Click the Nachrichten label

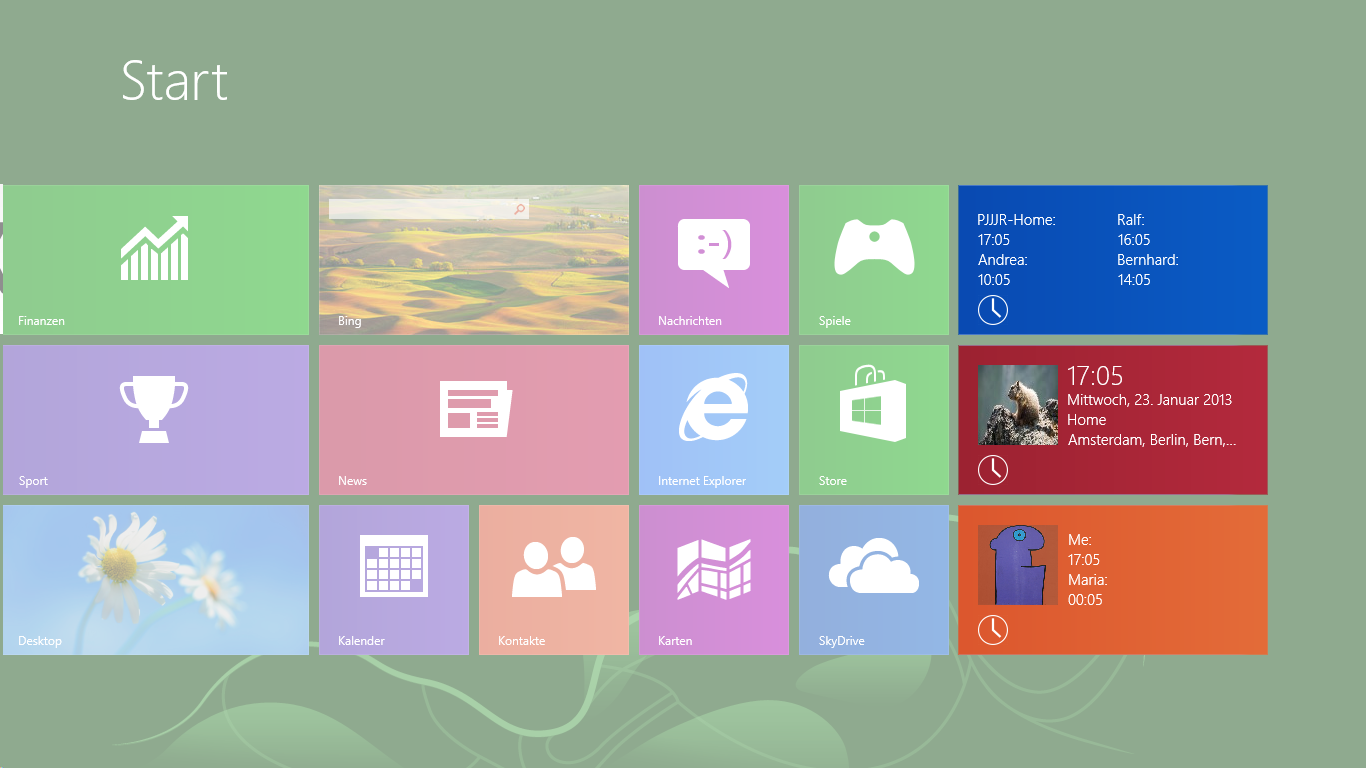pyautogui.click(x=690, y=321)
